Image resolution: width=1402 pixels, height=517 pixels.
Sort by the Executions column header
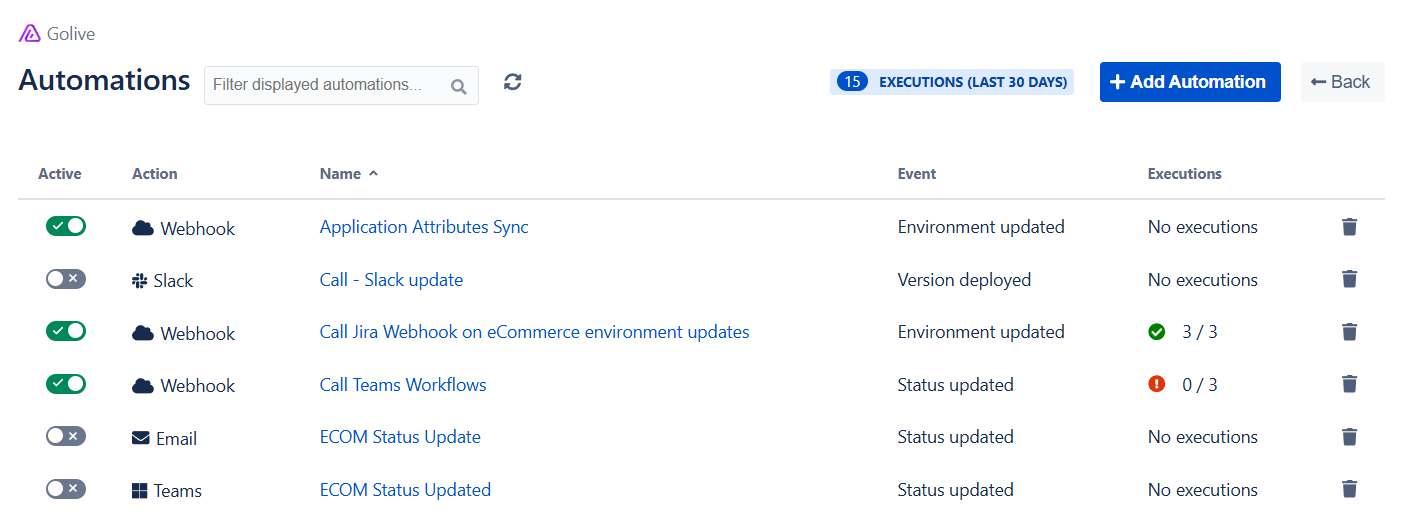tap(1185, 174)
